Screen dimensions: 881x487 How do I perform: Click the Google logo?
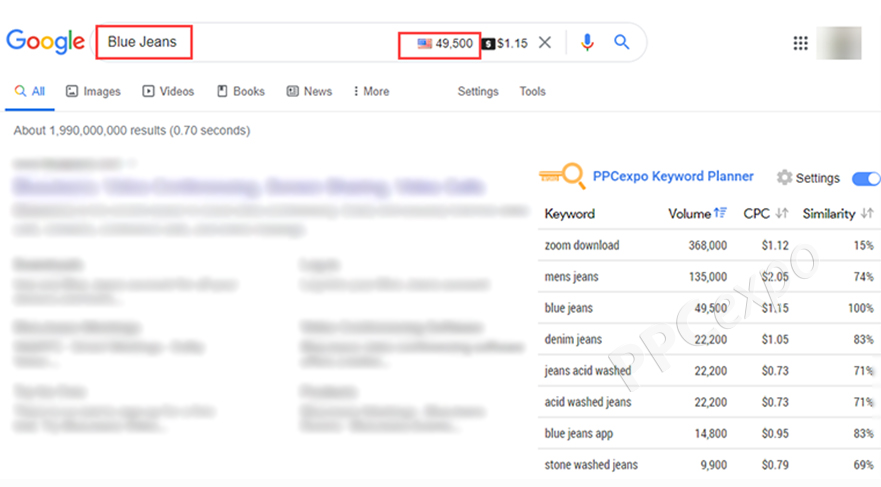point(45,42)
